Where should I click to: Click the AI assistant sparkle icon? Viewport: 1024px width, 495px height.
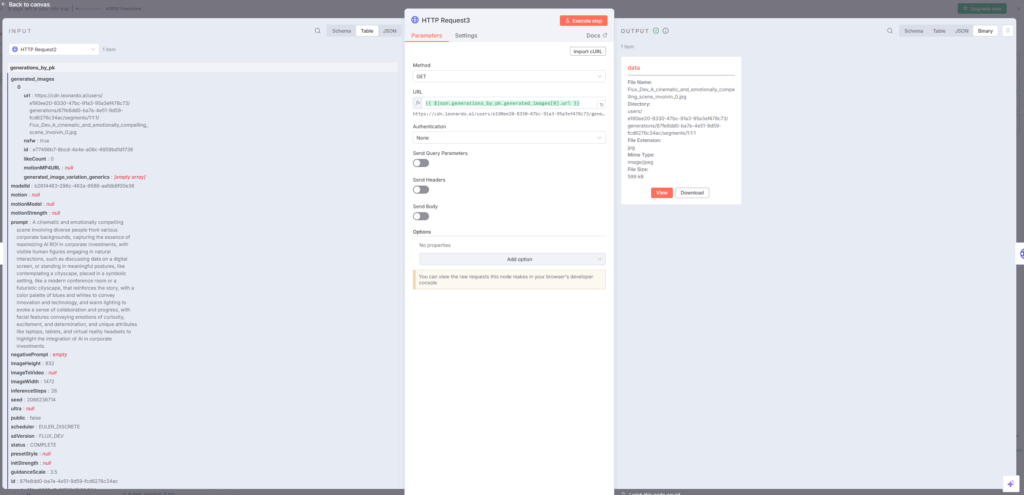click(x=1010, y=482)
